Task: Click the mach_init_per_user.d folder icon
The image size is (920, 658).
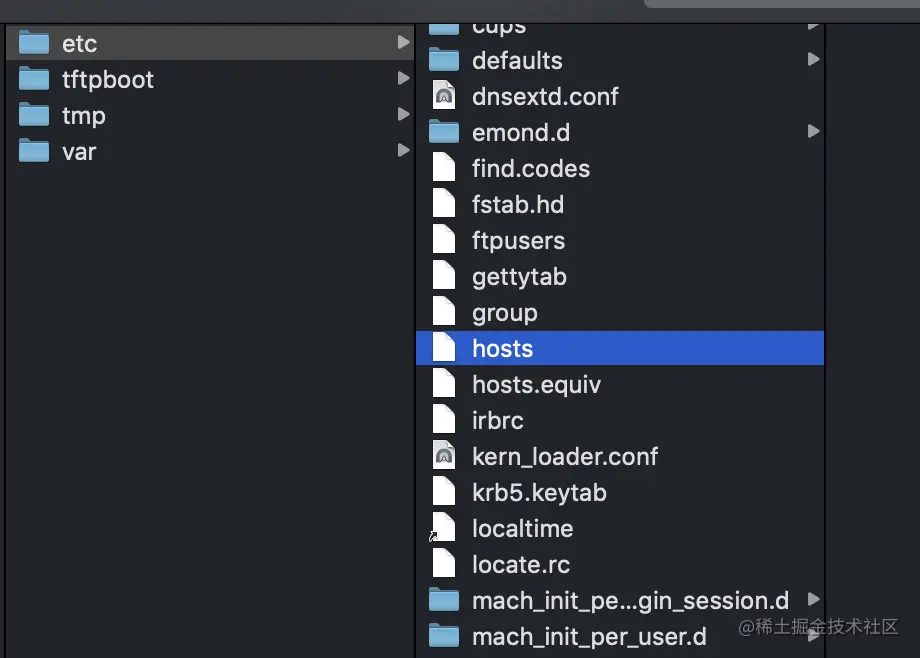Action: (x=444, y=636)
